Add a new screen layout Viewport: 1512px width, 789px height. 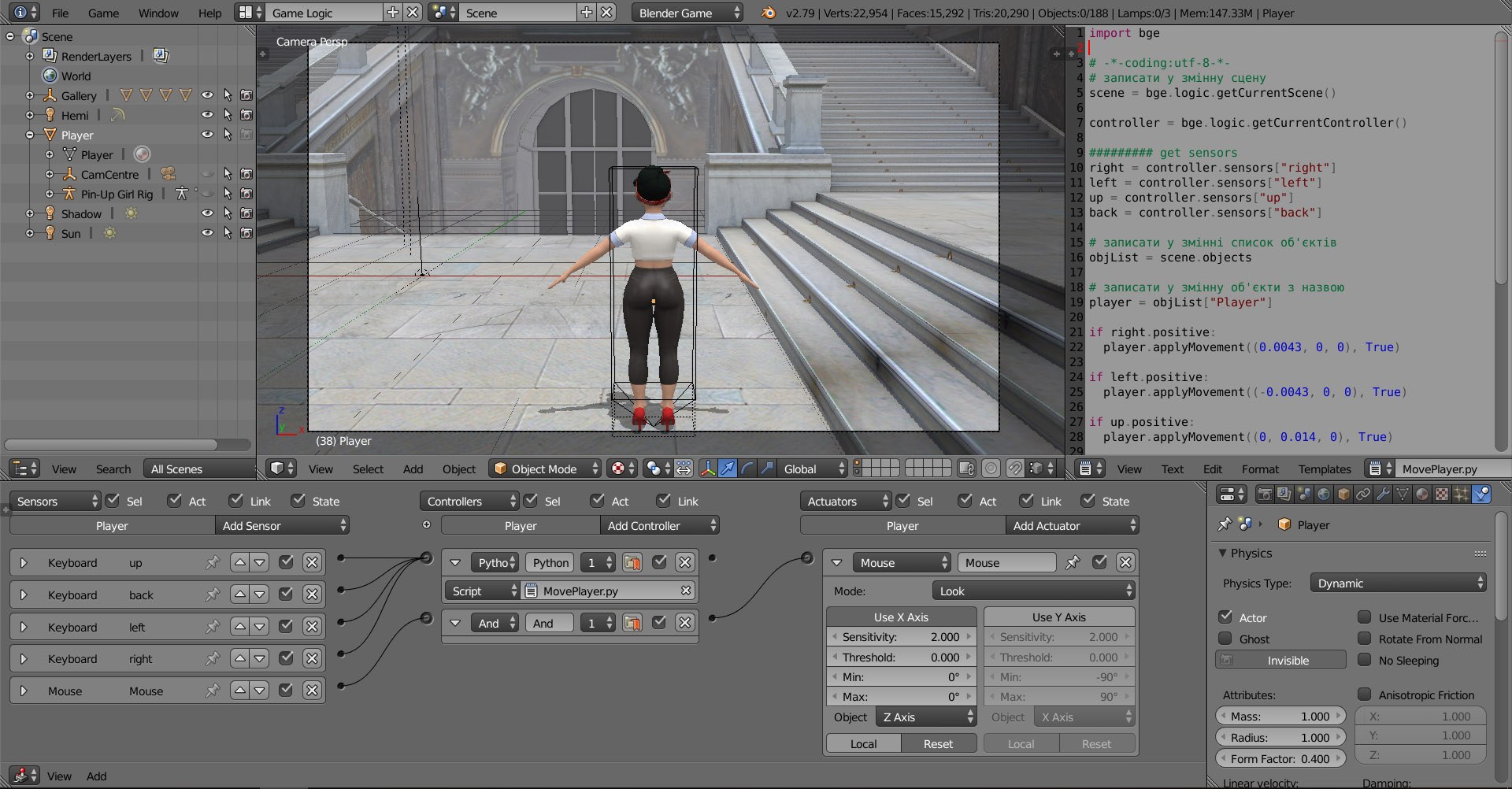coord(392,13)
